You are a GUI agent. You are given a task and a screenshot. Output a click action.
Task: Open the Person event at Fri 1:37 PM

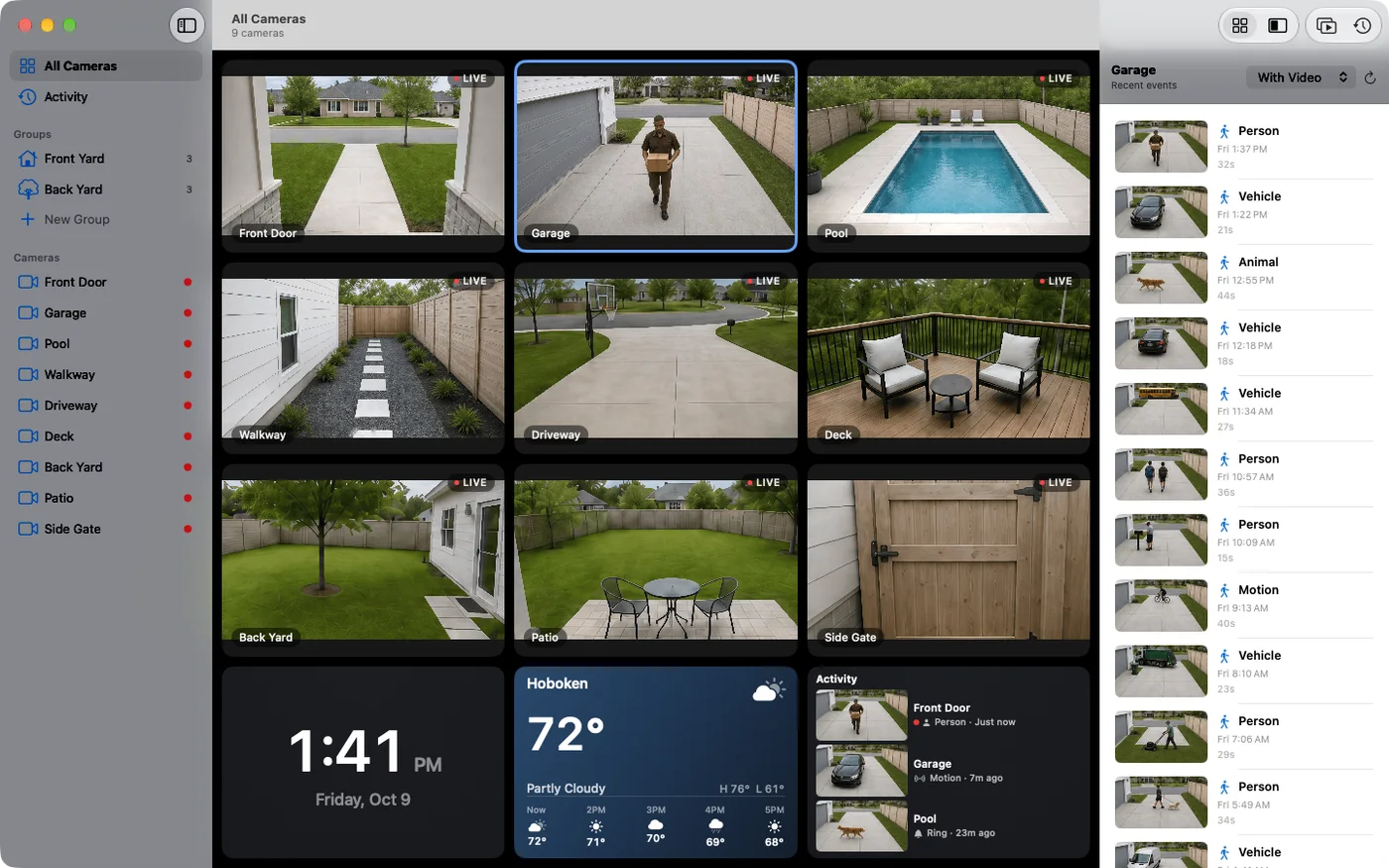tap(1244, 147)
